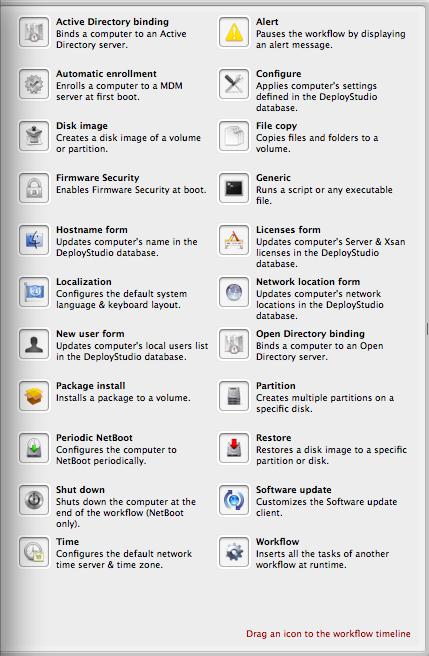This screenshot has width=429, height=656.
Task: Click the File copy documents icon
Action: tap(234, 136)
